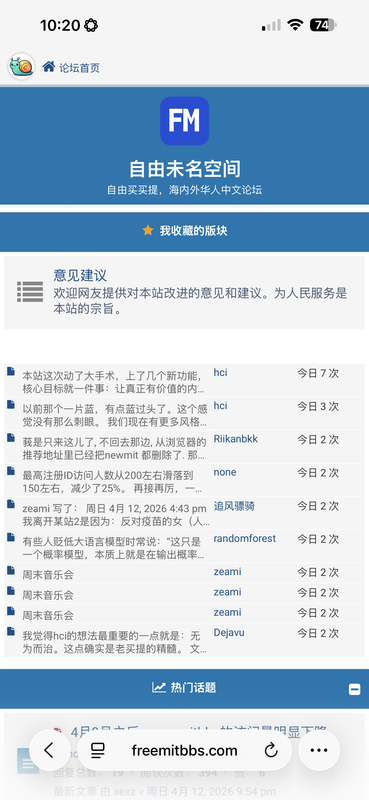Viewport: 369px width, 800px height.
Task: Open the Riikanbkk user profile
Action: [x=236, y=439]
